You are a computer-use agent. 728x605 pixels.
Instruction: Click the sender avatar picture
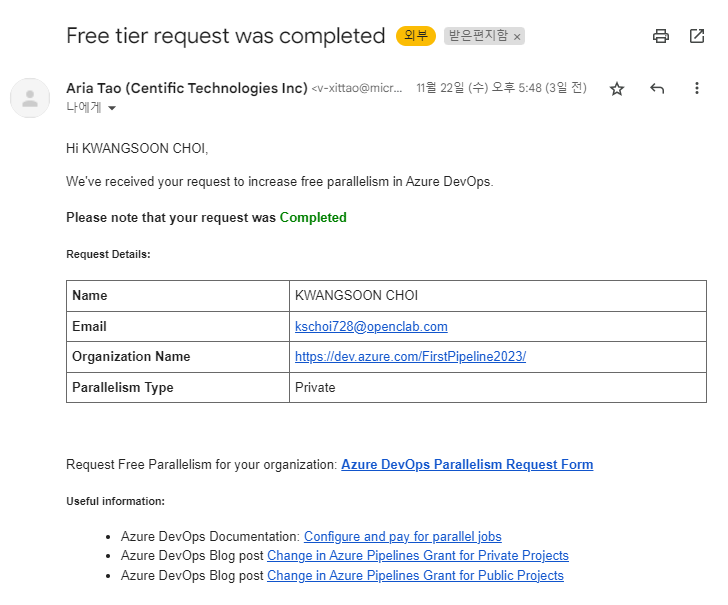pos(30,98)
